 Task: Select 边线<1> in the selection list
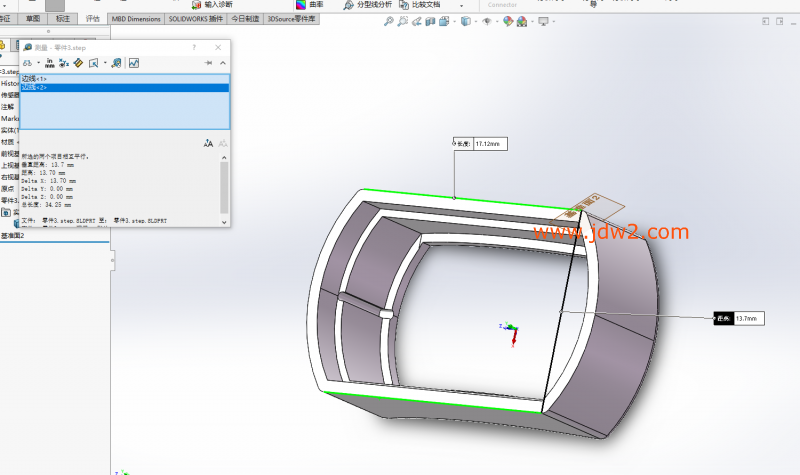34,78
